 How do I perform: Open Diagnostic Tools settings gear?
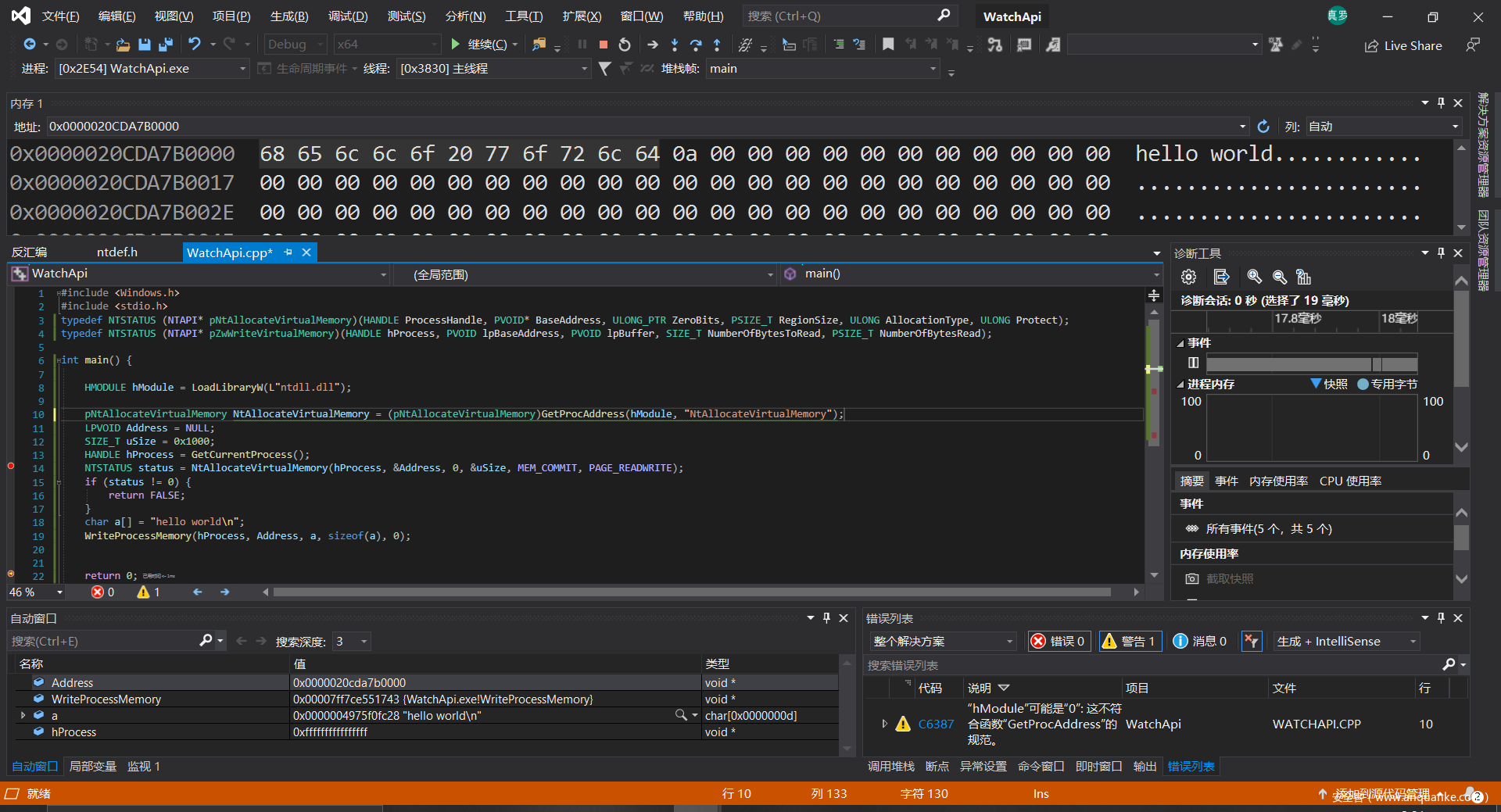pyautogui.click(x=1188, y=277)
